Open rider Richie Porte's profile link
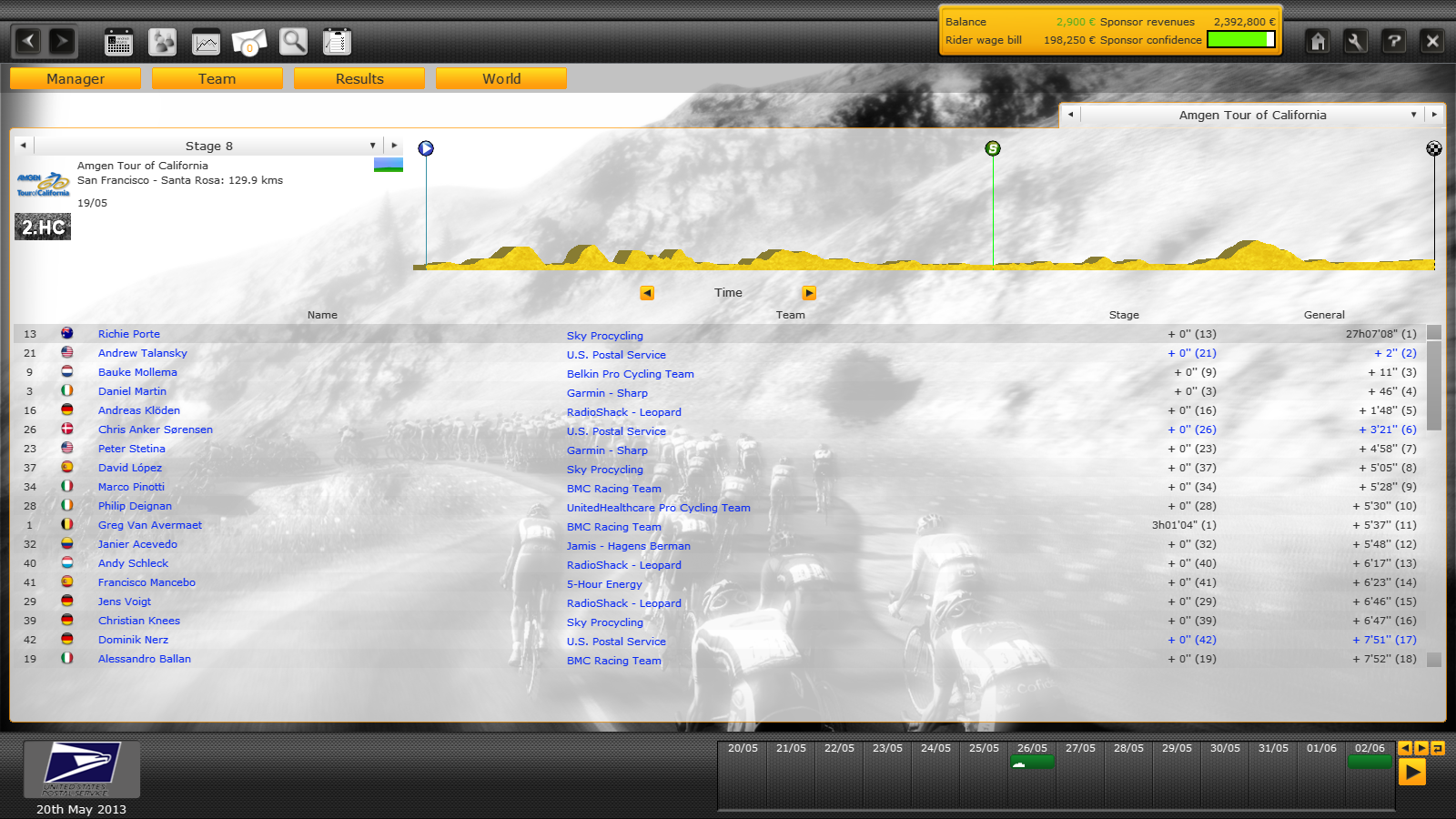This screenshot has height=819, width=1456. pyautogui.click(x=129, y=334)
